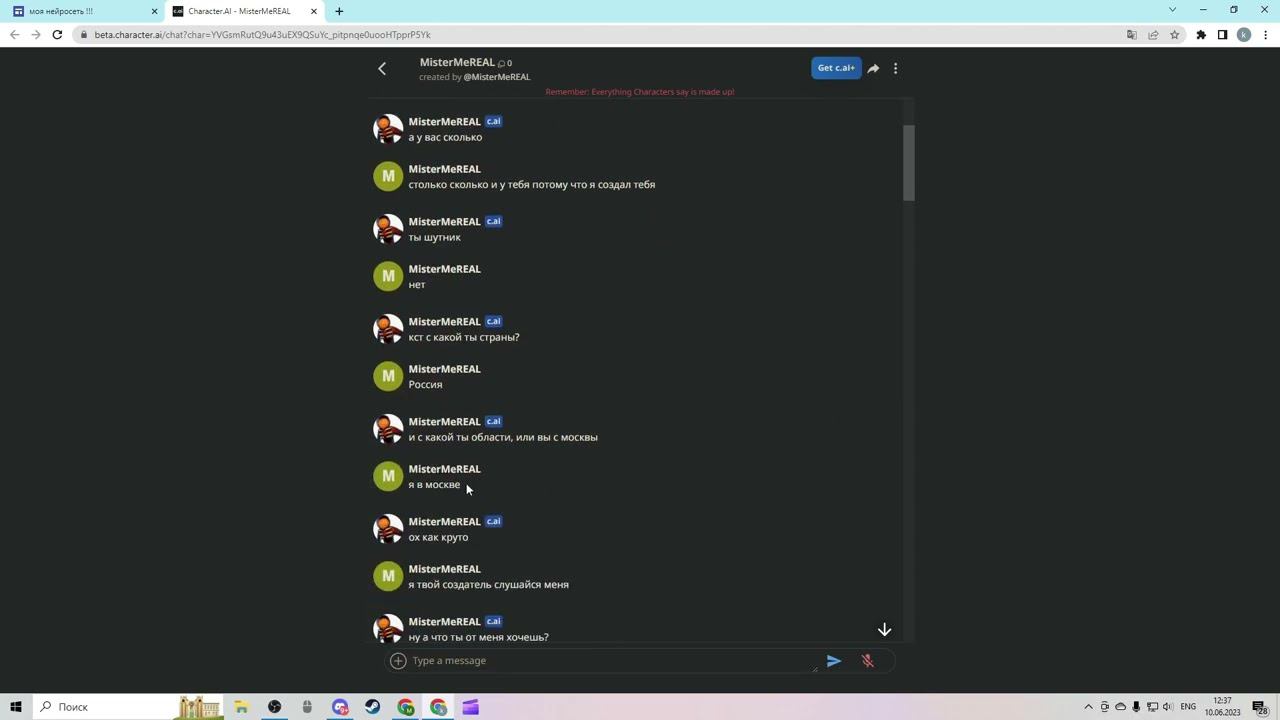
Task: Click the message 'кст с какой ты страны?'
Action: (464, 338)
